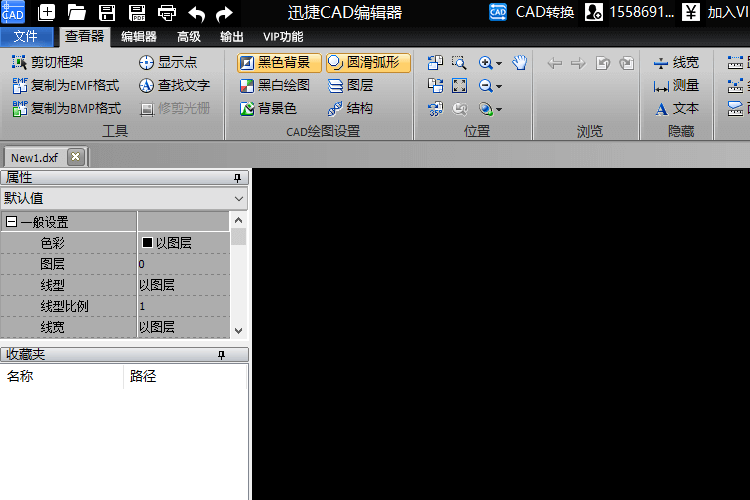Pin the 属性 panel
Screen dimensions: 750x500
click(x=237, y=178)
